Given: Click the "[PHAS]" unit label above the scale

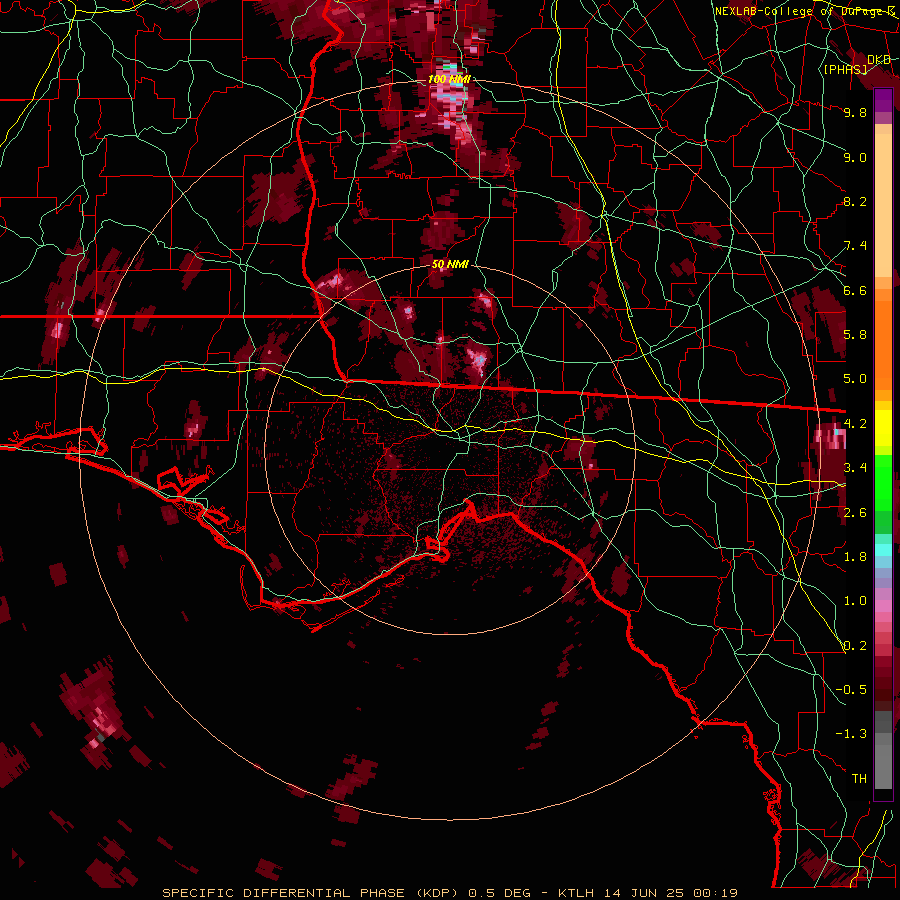Looking at the screenshot, I should 845,69.
